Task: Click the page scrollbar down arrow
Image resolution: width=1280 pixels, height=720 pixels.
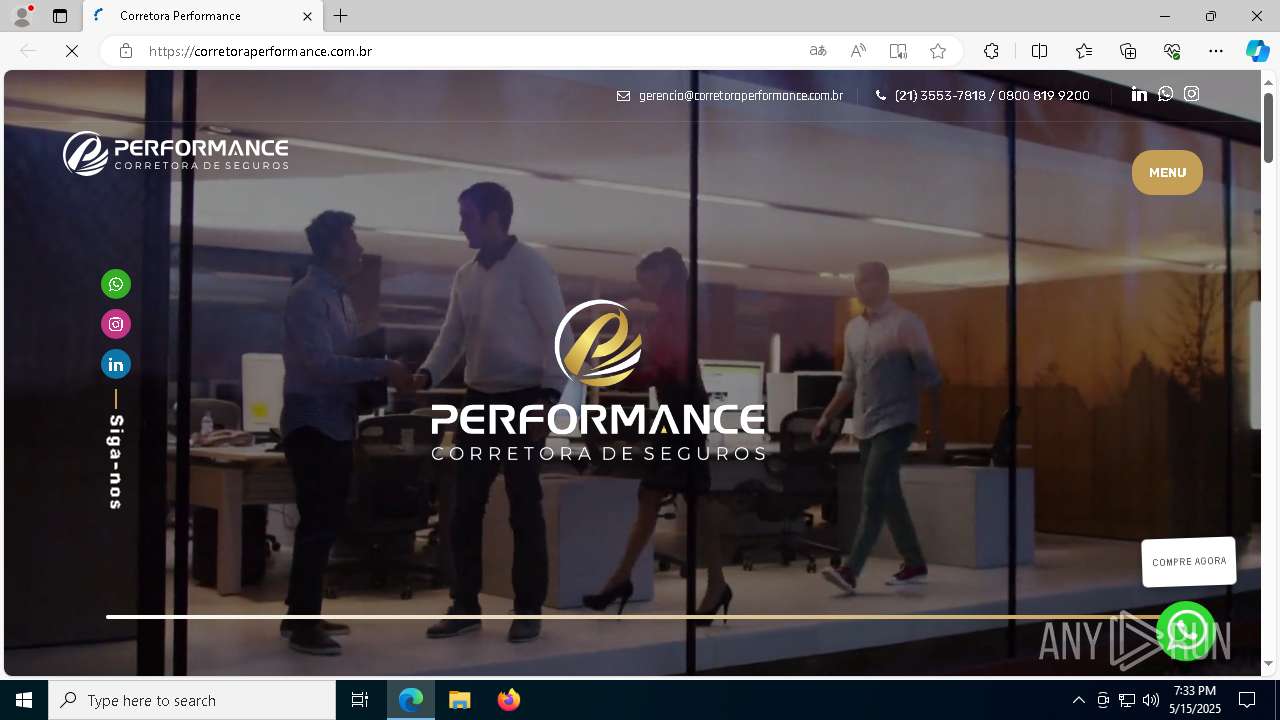Action: pos(1268,663)
